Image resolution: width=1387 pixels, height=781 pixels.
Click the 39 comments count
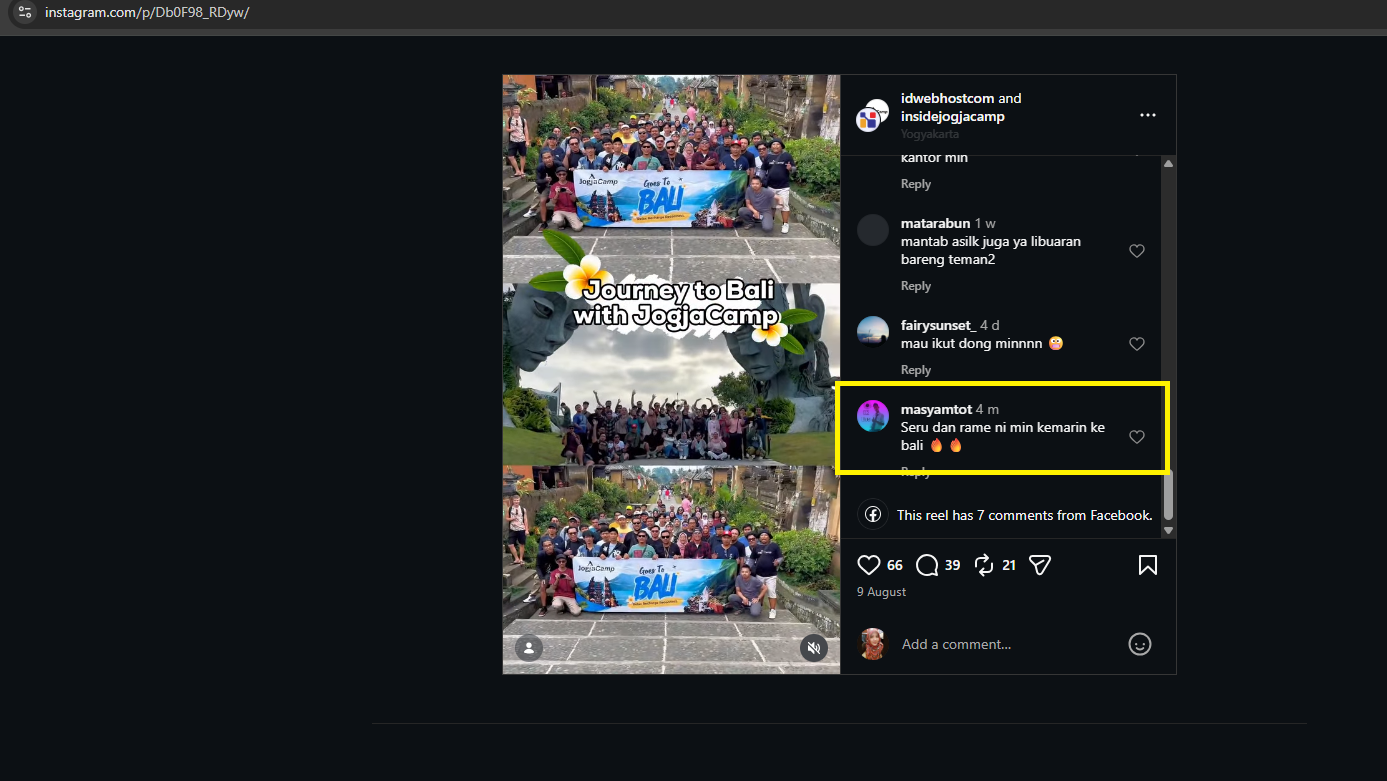(x=952, y=565)
